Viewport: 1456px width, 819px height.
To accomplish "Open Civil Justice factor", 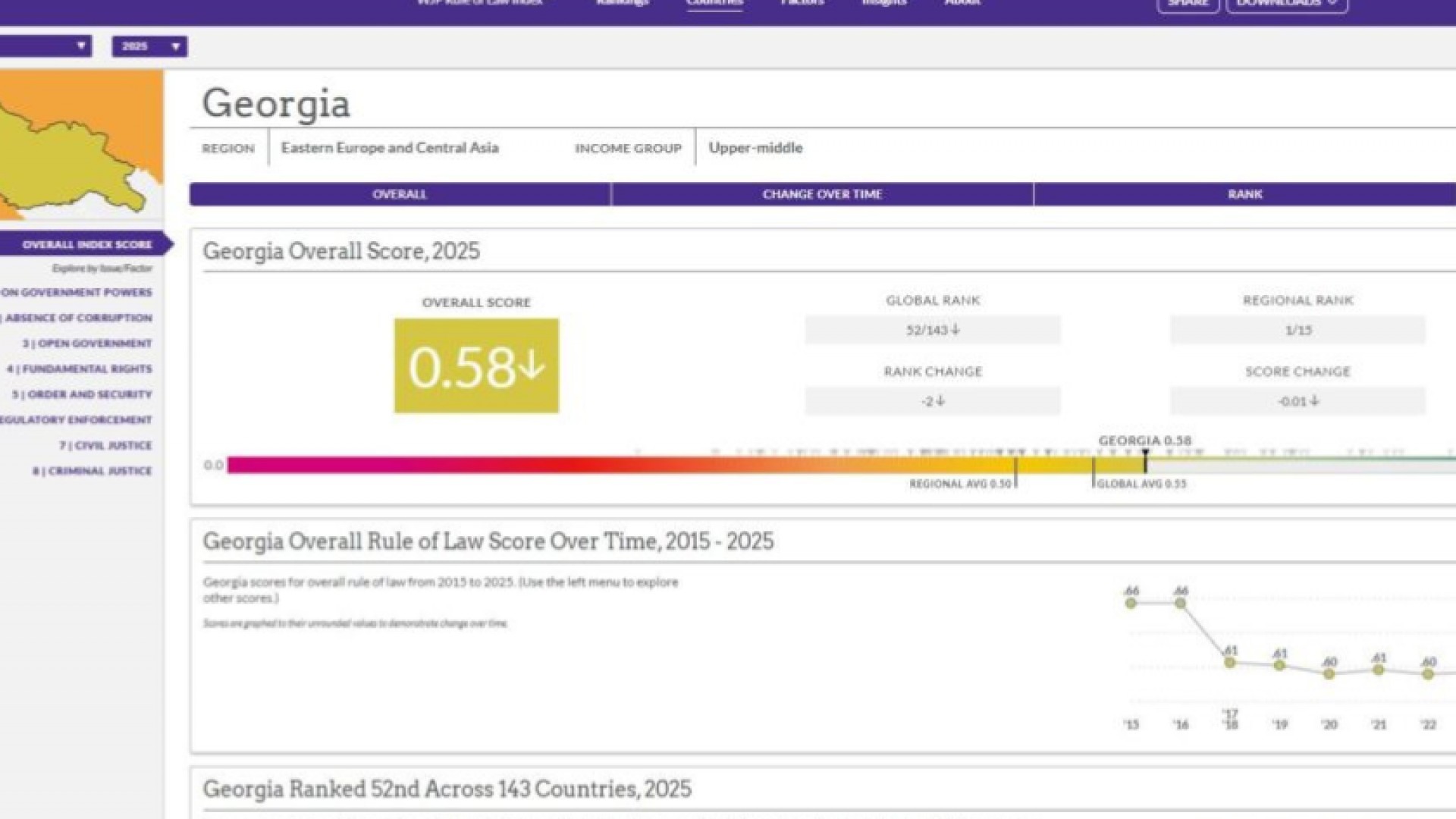I will point(105,445).
